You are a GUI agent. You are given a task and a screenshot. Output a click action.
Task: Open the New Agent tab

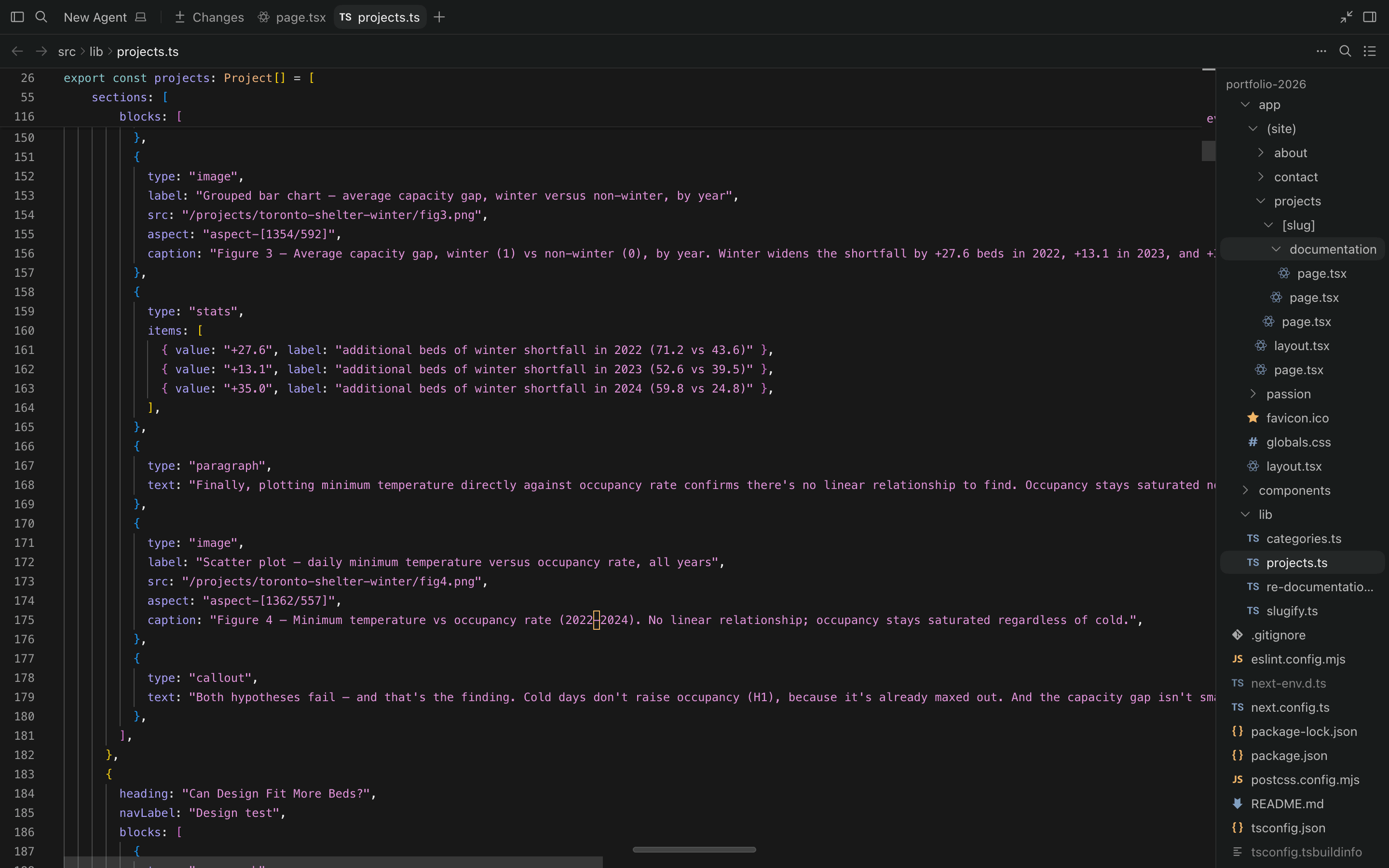coord(105,17)
